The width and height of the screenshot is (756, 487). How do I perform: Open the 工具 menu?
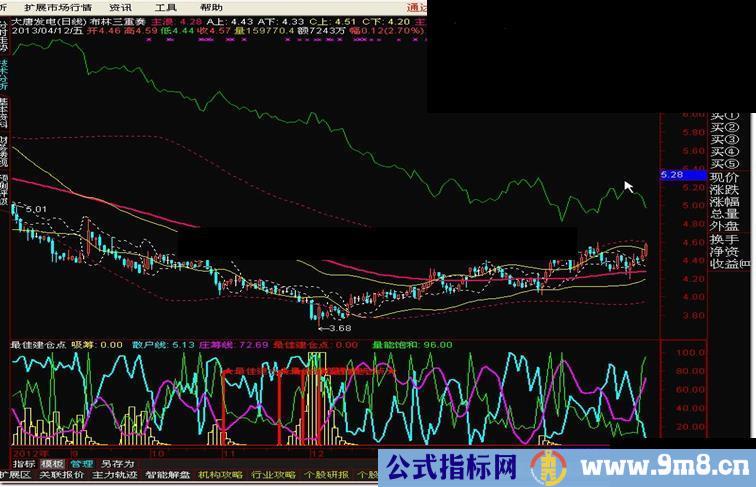(x=165, y=6)
